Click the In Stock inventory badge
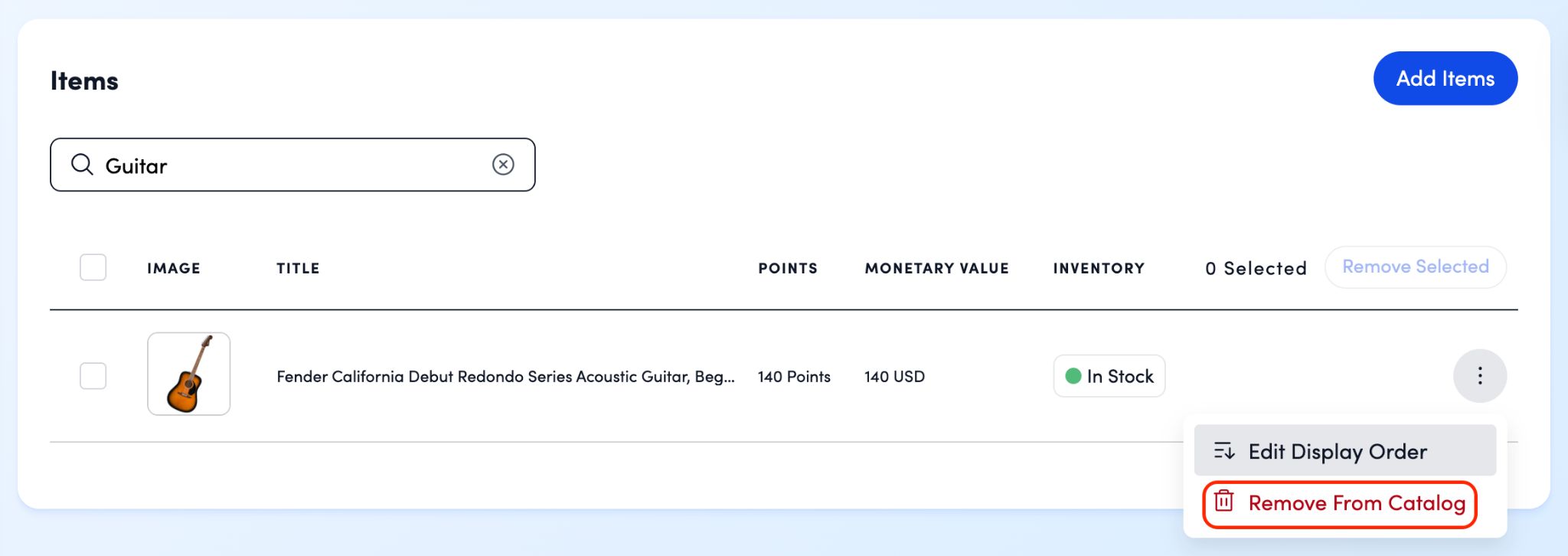Viewport: 1568px width, 556px height. click(1109, 376)
